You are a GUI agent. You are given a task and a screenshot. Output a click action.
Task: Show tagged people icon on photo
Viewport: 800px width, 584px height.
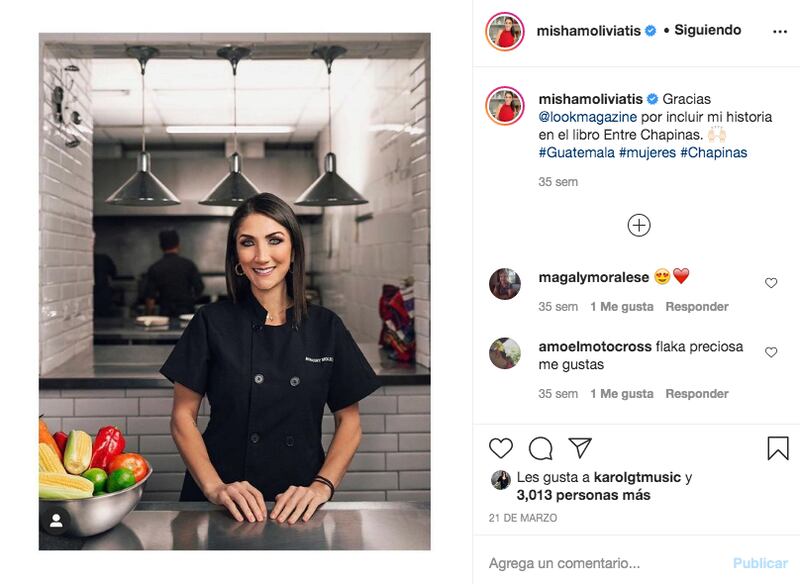(x=56, y=521)
